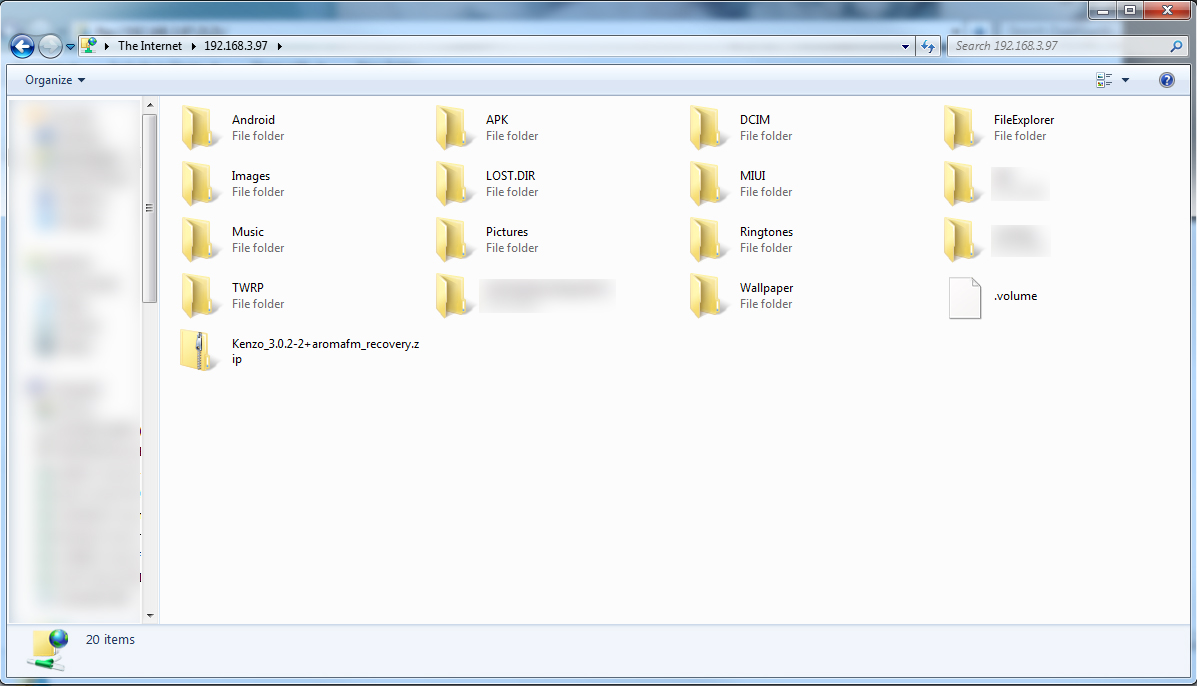Viewport: 1197px width, 686px height.
Task: Expand the address bar history dropdown
Action: tap(905, 47)
